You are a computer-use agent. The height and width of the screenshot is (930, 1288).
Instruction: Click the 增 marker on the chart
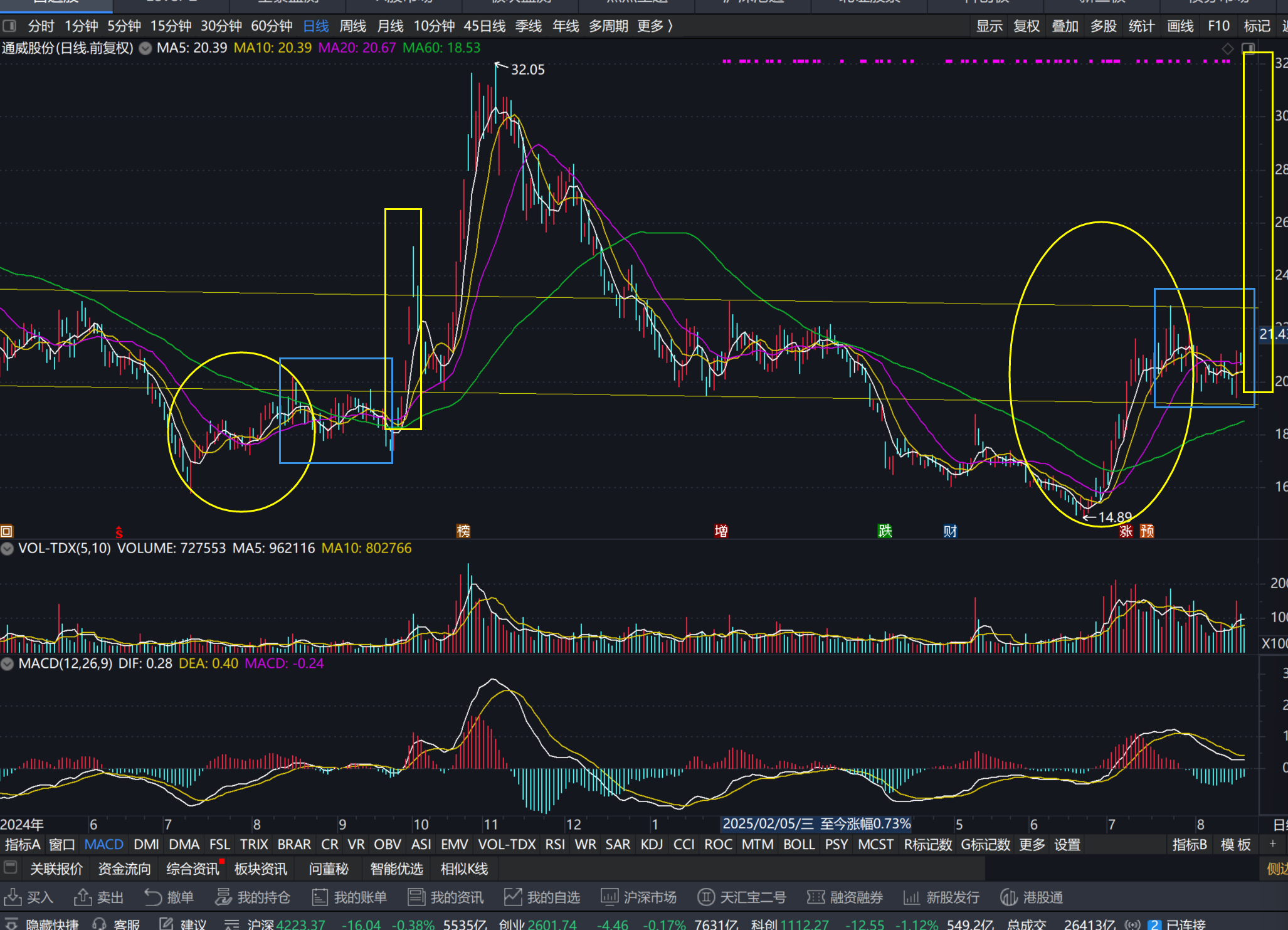pos(721,531)
